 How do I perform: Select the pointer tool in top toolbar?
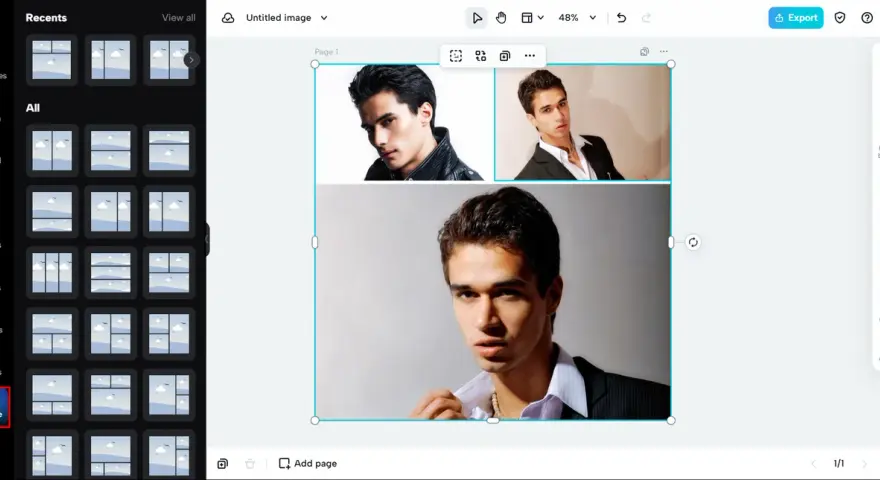tap(476, 18)
